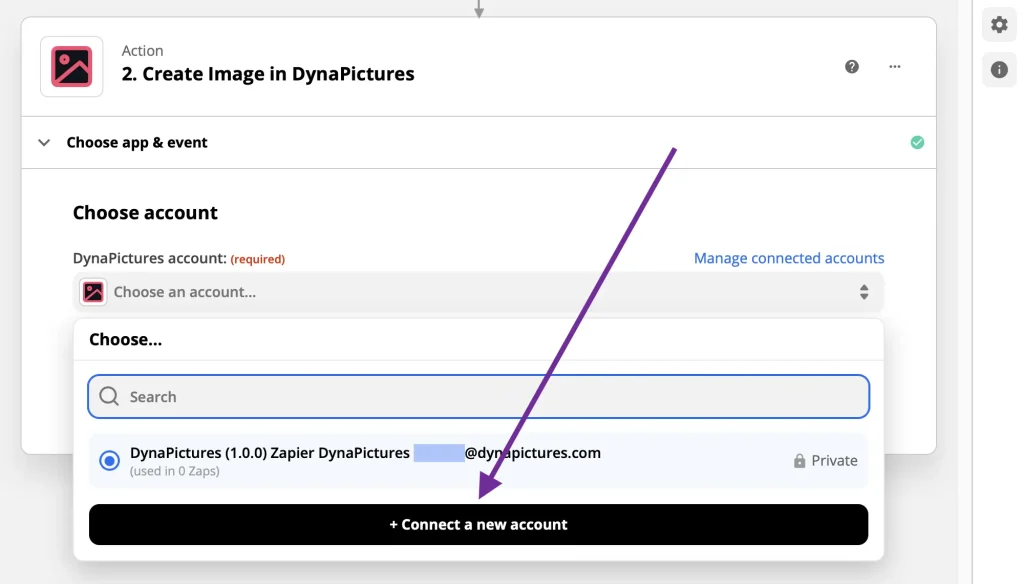Open the three-dot more options menu
The width and height of the screenshot is (1024, 584).
click(895, 67)
